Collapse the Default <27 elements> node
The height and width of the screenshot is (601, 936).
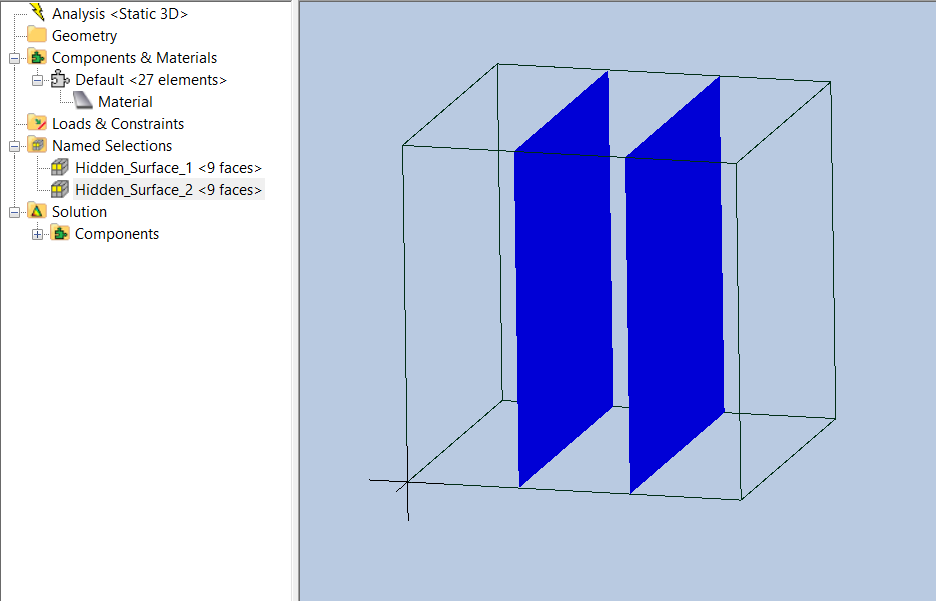[37, 81]
